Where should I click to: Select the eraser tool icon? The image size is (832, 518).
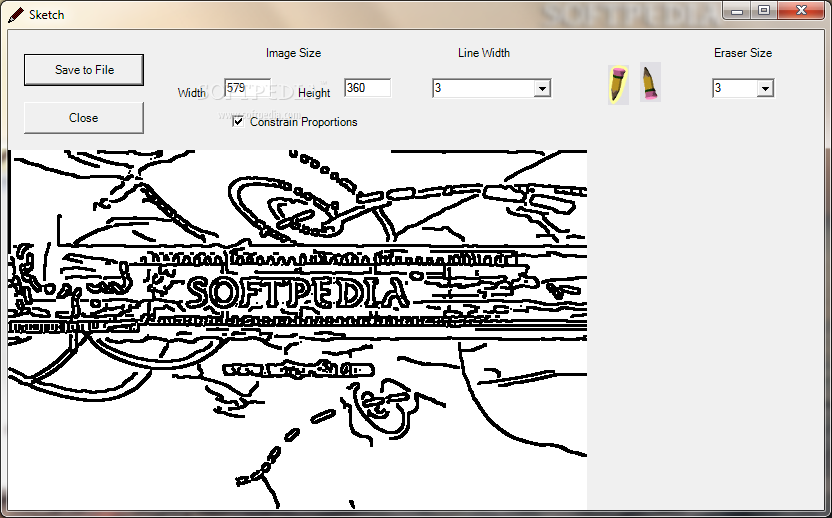pyautogui.click(x=650, y=82)
